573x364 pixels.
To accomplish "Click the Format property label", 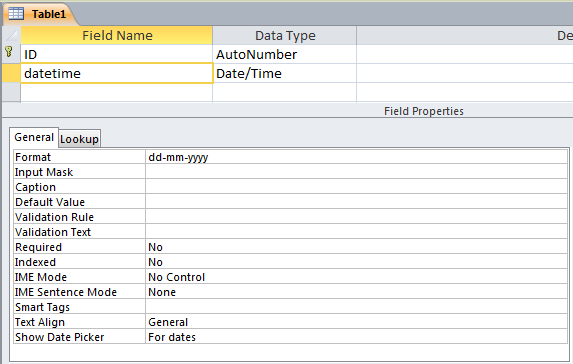I will tap(79, 157).
